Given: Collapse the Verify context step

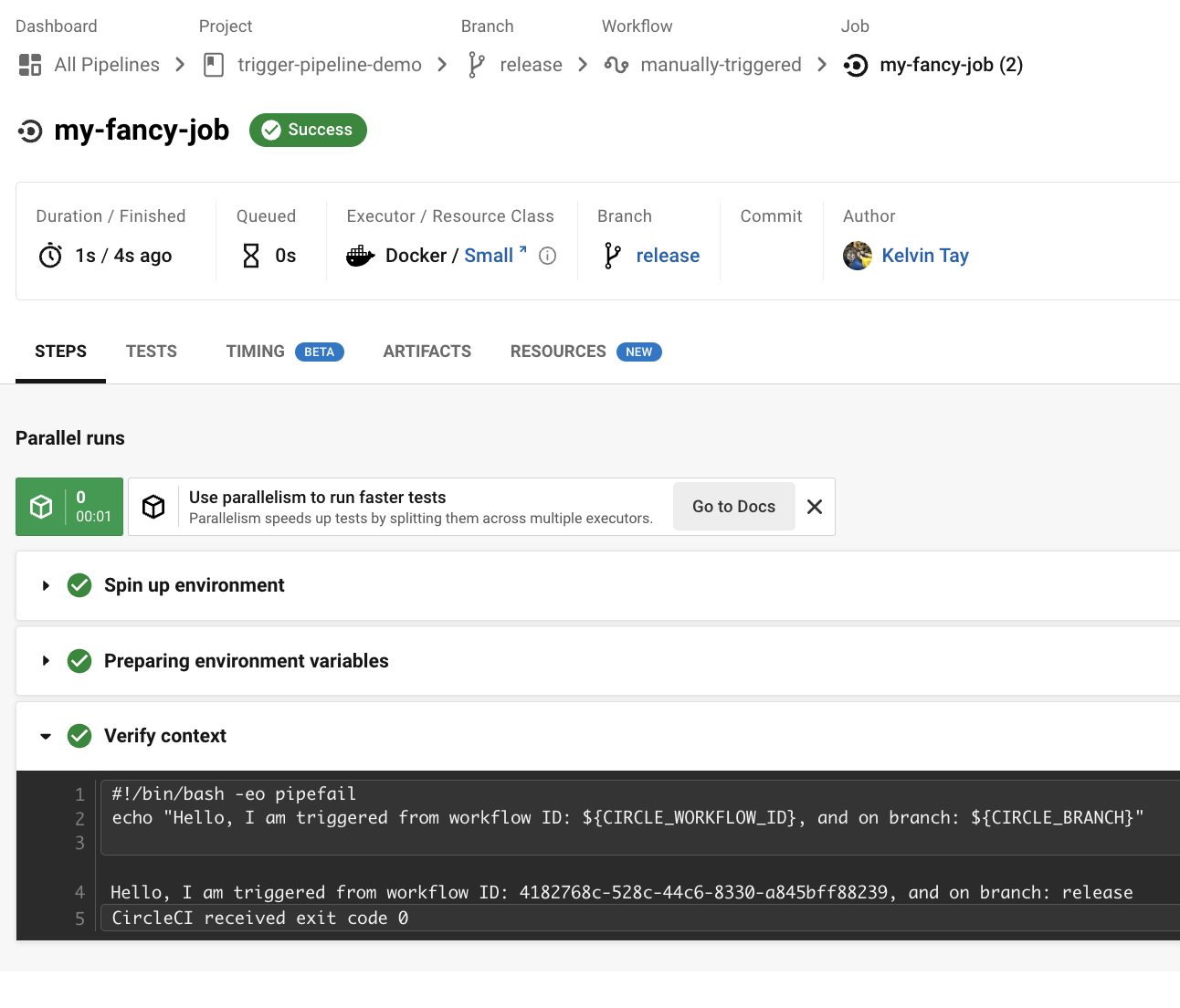Looking at the screenshot, I should (x=46, y=735).
